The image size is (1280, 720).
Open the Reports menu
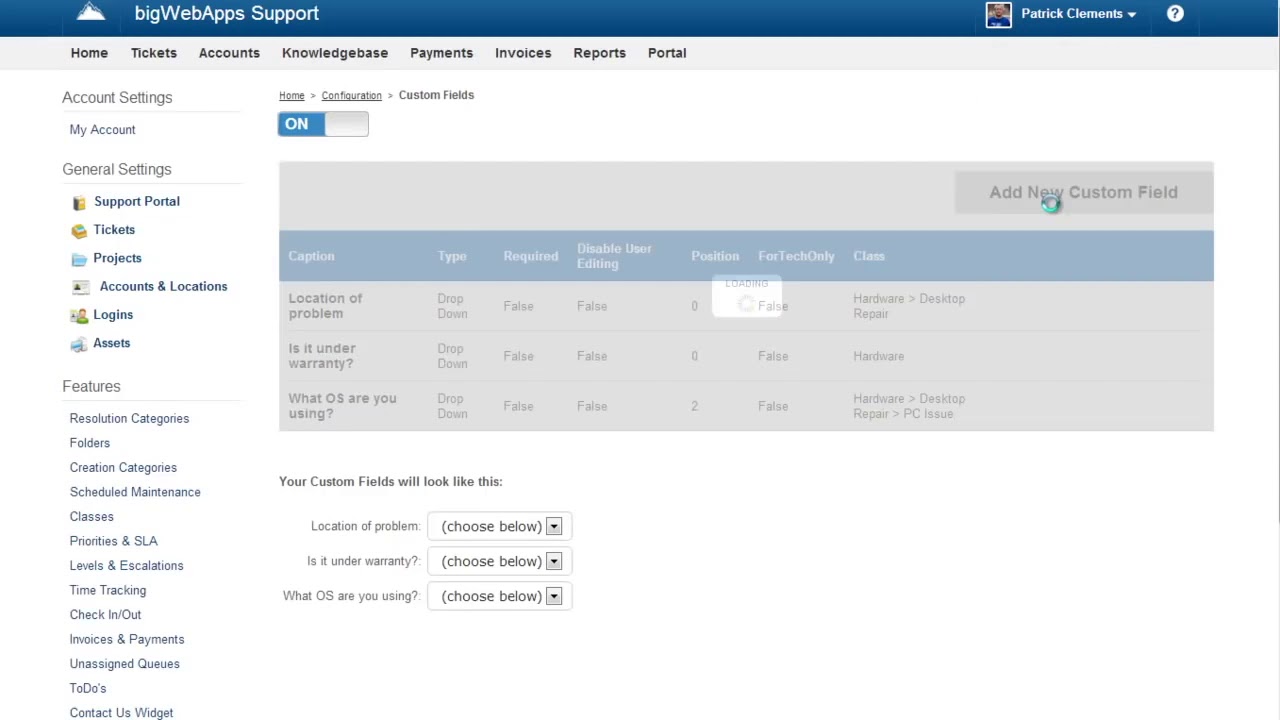click(x=599, y=53)
